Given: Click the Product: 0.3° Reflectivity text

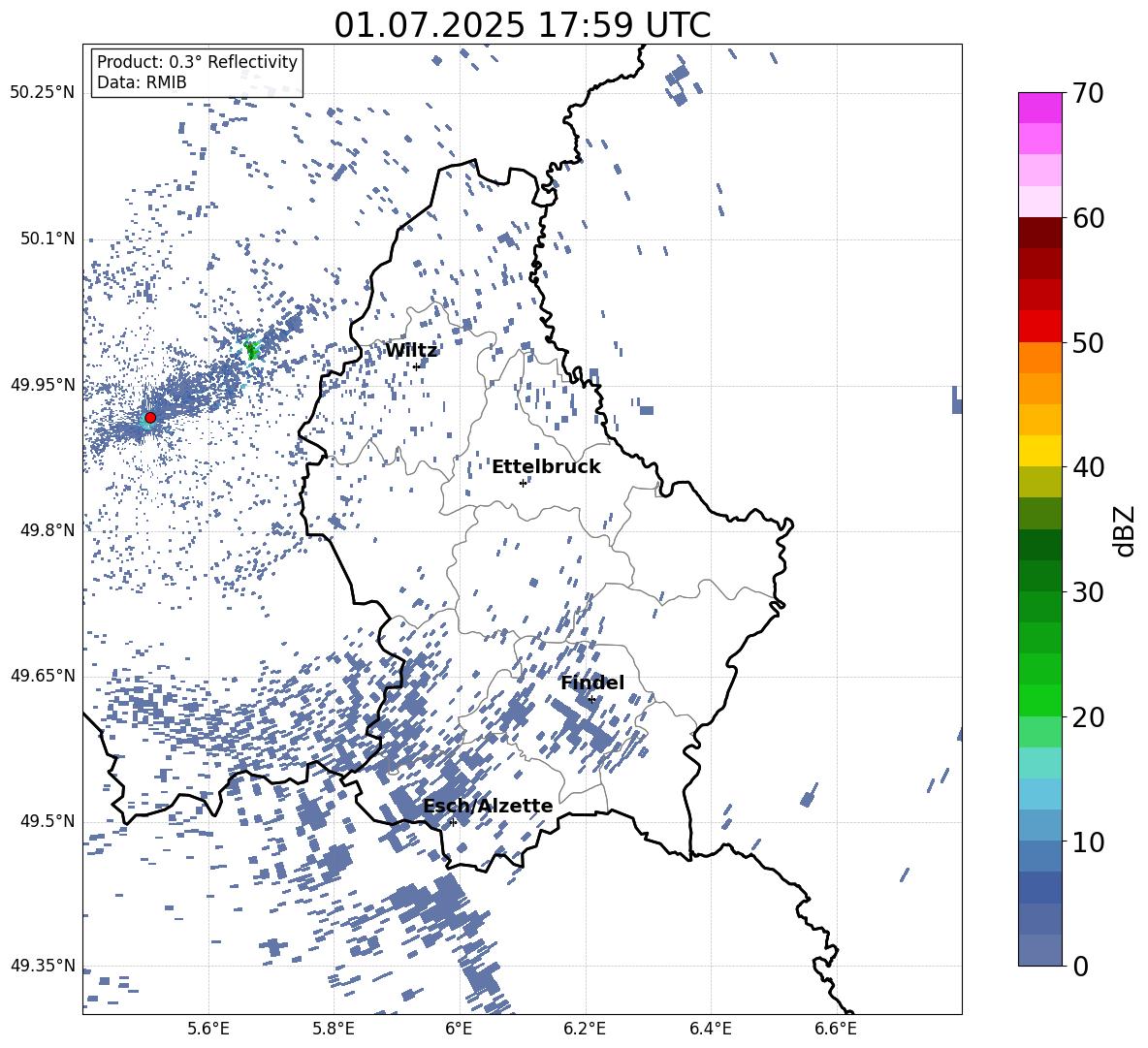Looking at the screenshot, I should [197, 62].
